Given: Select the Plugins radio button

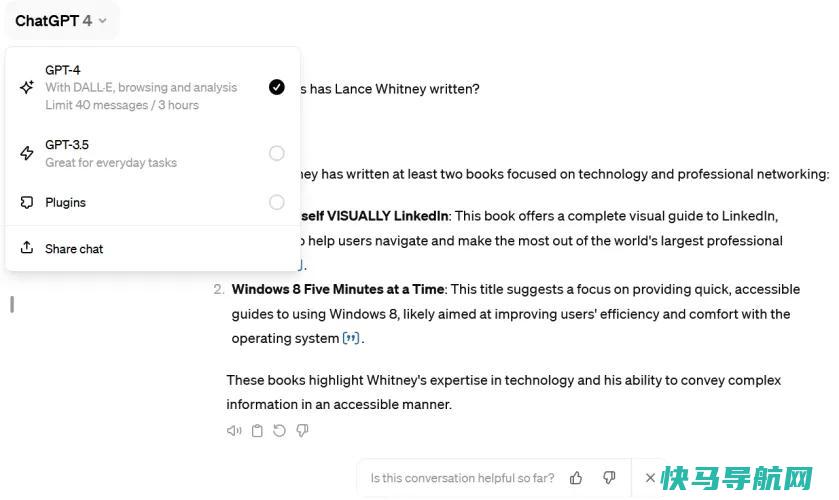Looking at the screenshot, I should 277,202.
